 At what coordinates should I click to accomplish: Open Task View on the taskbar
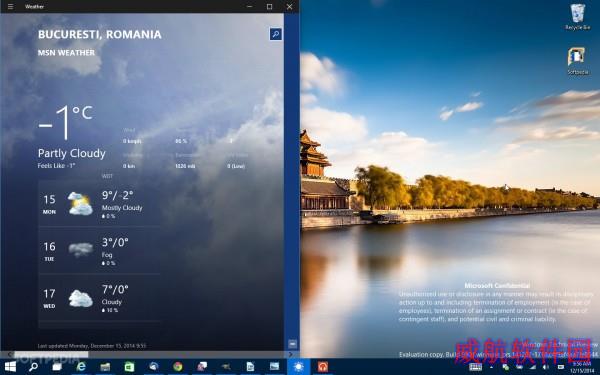pos(57,367)
